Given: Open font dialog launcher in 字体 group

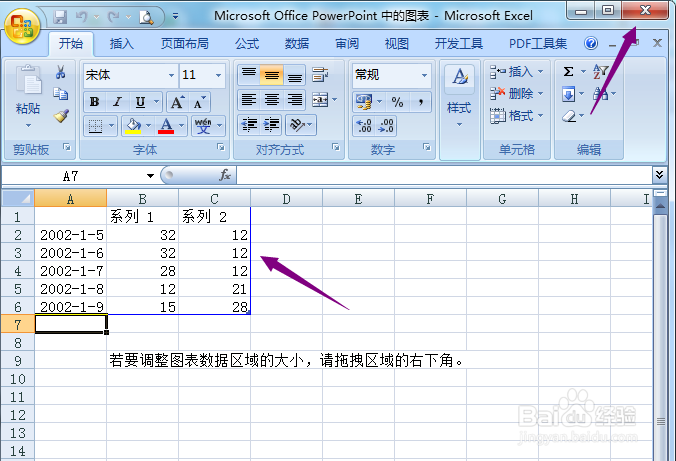Looking at the screenshot, I should click(221, 147).
